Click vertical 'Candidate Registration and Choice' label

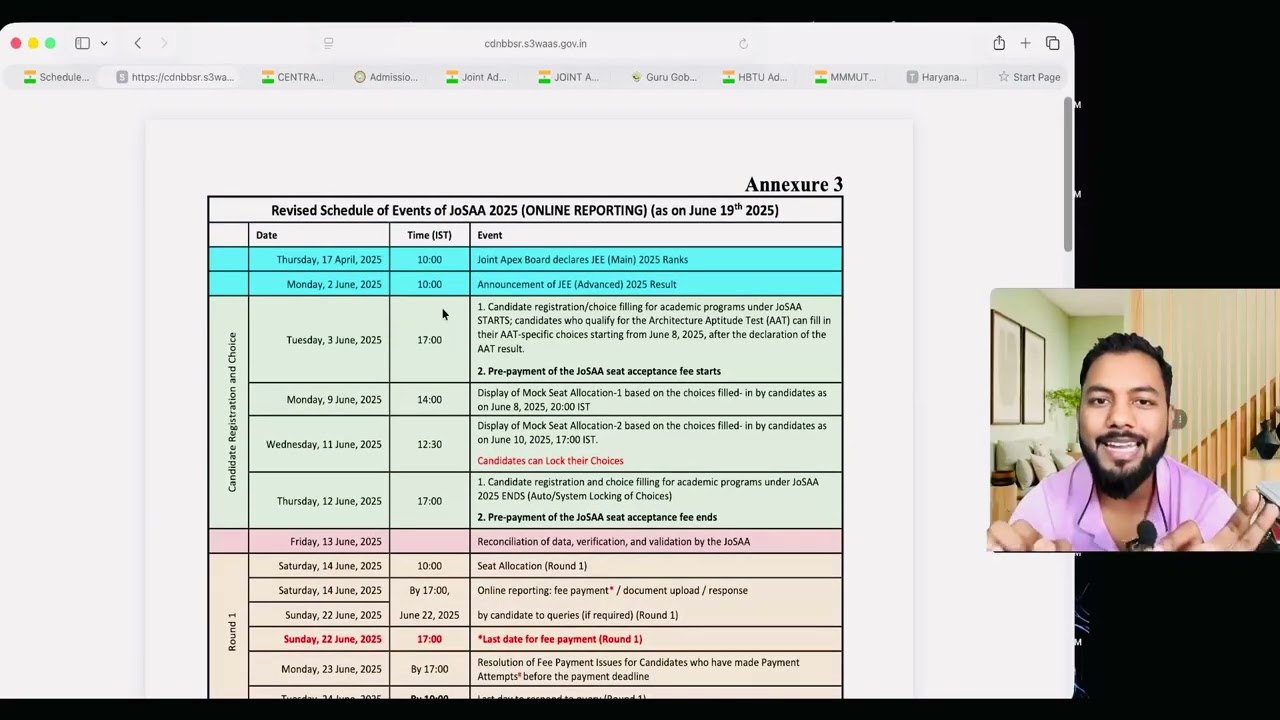click(x=232, y=412)
